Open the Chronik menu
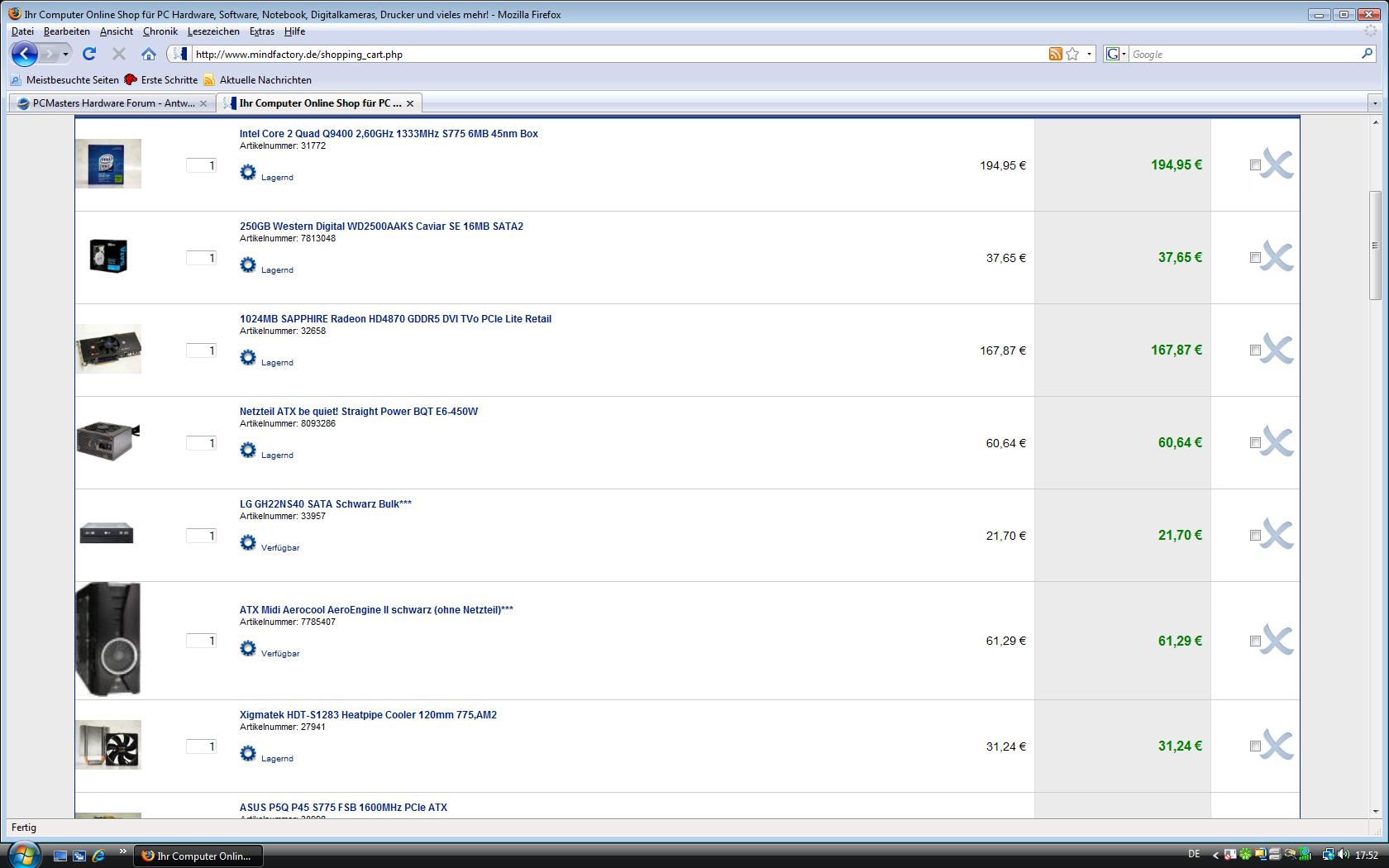Image resolution: width=1389 pixels, height=868 pixels. coord(160,31)
